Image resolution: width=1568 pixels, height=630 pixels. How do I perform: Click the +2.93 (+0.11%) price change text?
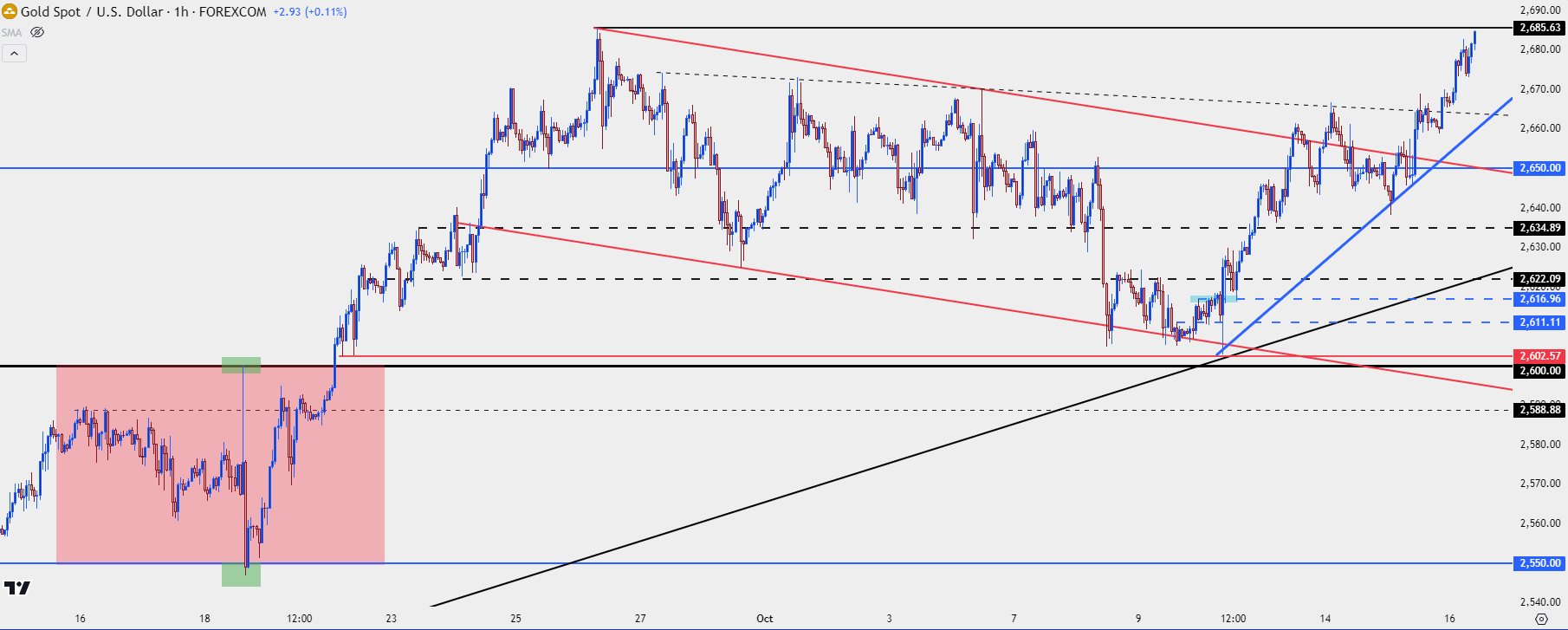coord(309,12)
